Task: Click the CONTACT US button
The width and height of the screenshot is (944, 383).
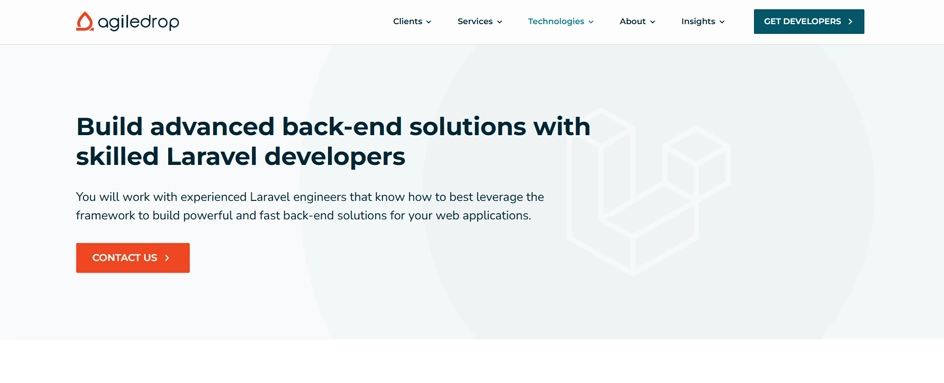Action: pos(132,258)
